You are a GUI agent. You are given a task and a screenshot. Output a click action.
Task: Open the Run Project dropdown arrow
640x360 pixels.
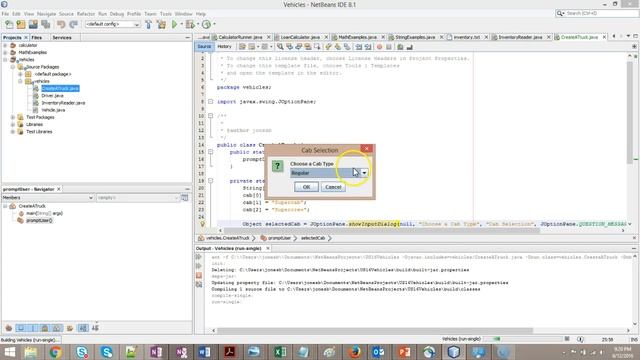click(182, 24)
